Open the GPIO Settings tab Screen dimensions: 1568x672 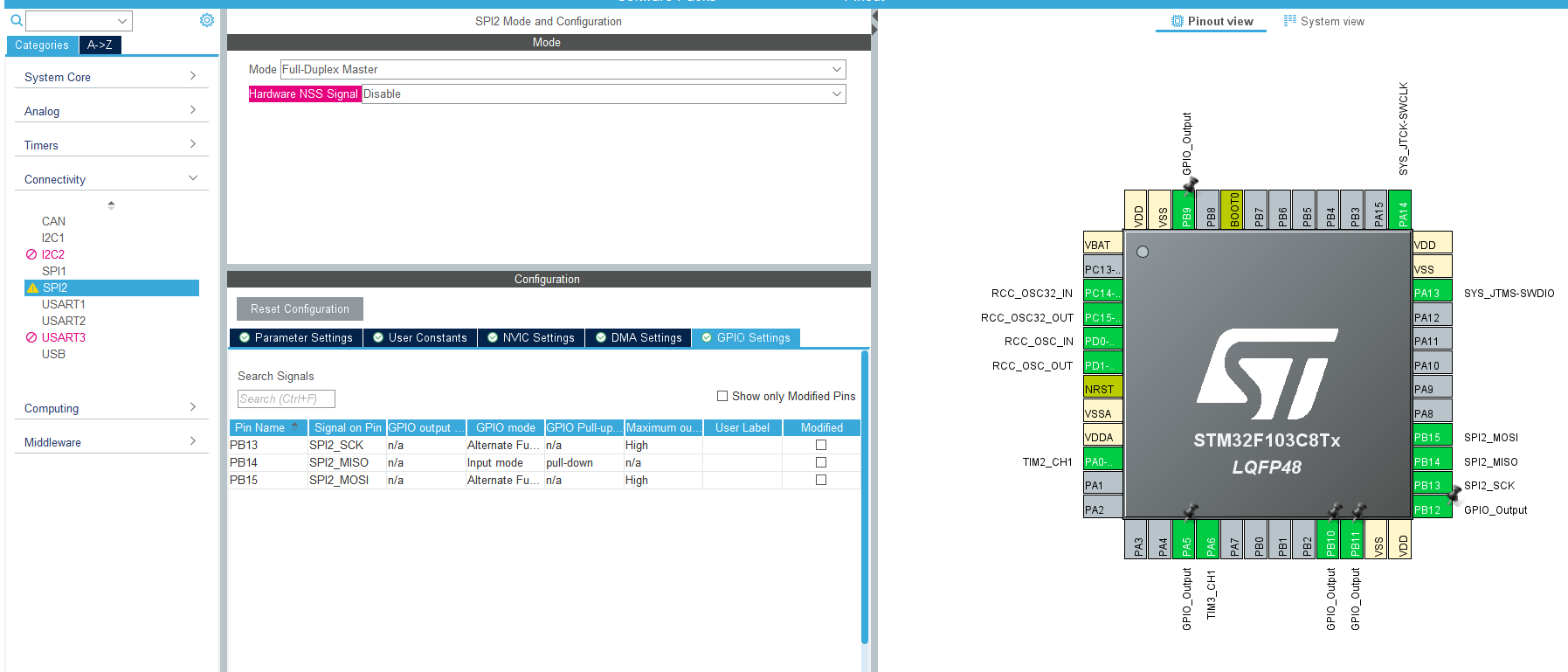[746, 337]
